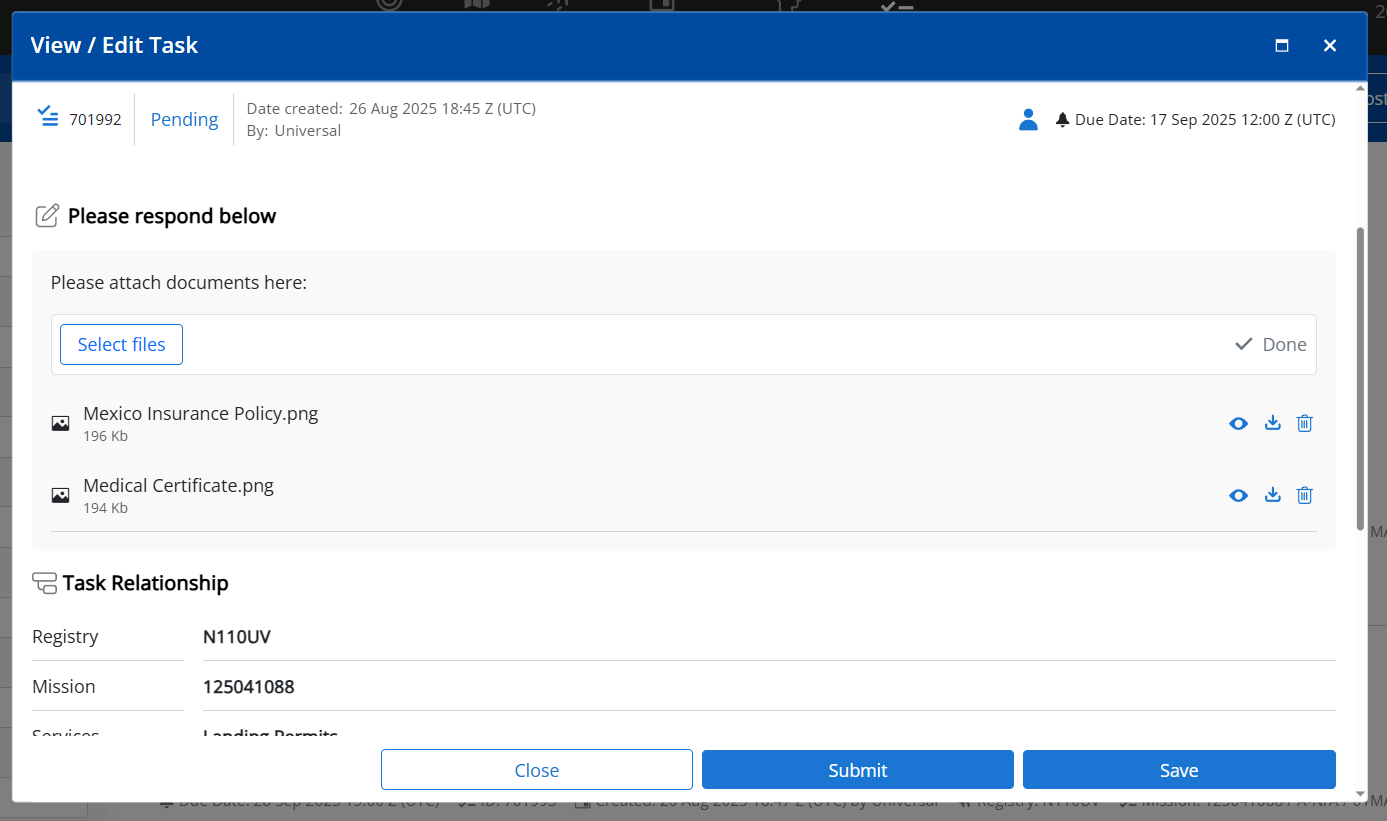The height and width of the screenshot is (821, 1387).
Task: Maximize the View / Edit Task dialog
Action: click(x=1282, y=45)
